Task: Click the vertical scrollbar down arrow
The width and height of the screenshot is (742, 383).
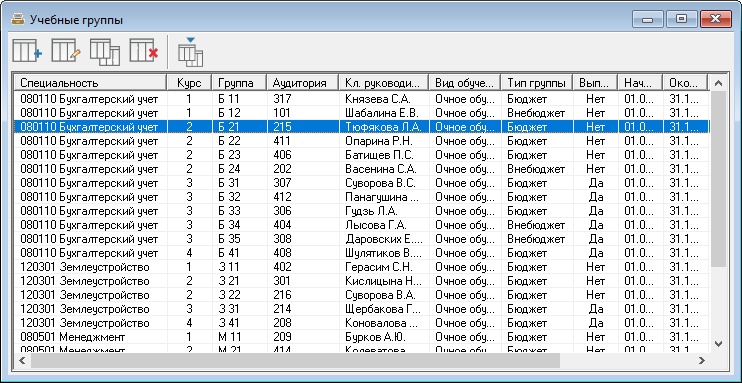Action: [x=718, y=343]
